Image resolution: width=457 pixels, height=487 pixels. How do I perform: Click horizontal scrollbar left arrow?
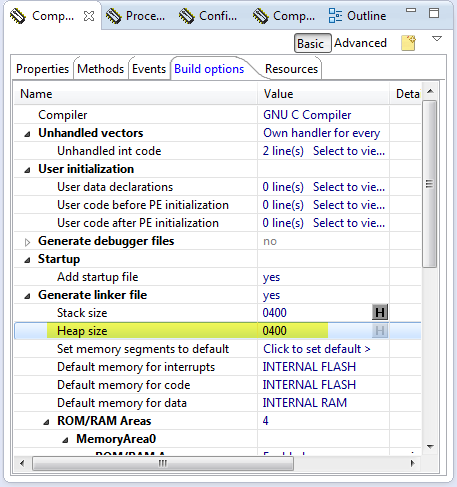(22, 463)
